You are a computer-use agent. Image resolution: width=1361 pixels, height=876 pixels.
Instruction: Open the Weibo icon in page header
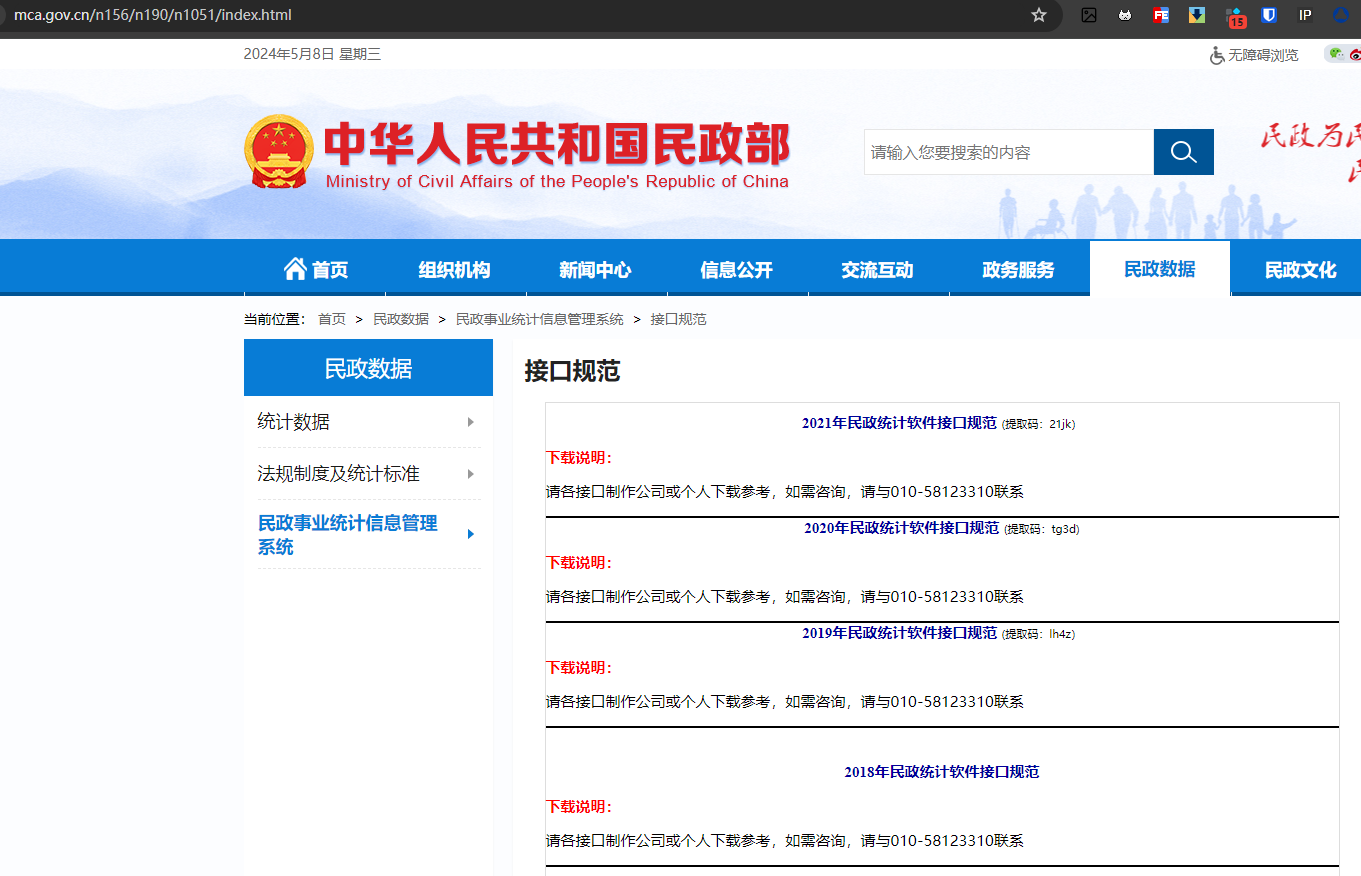(1356, 54)
